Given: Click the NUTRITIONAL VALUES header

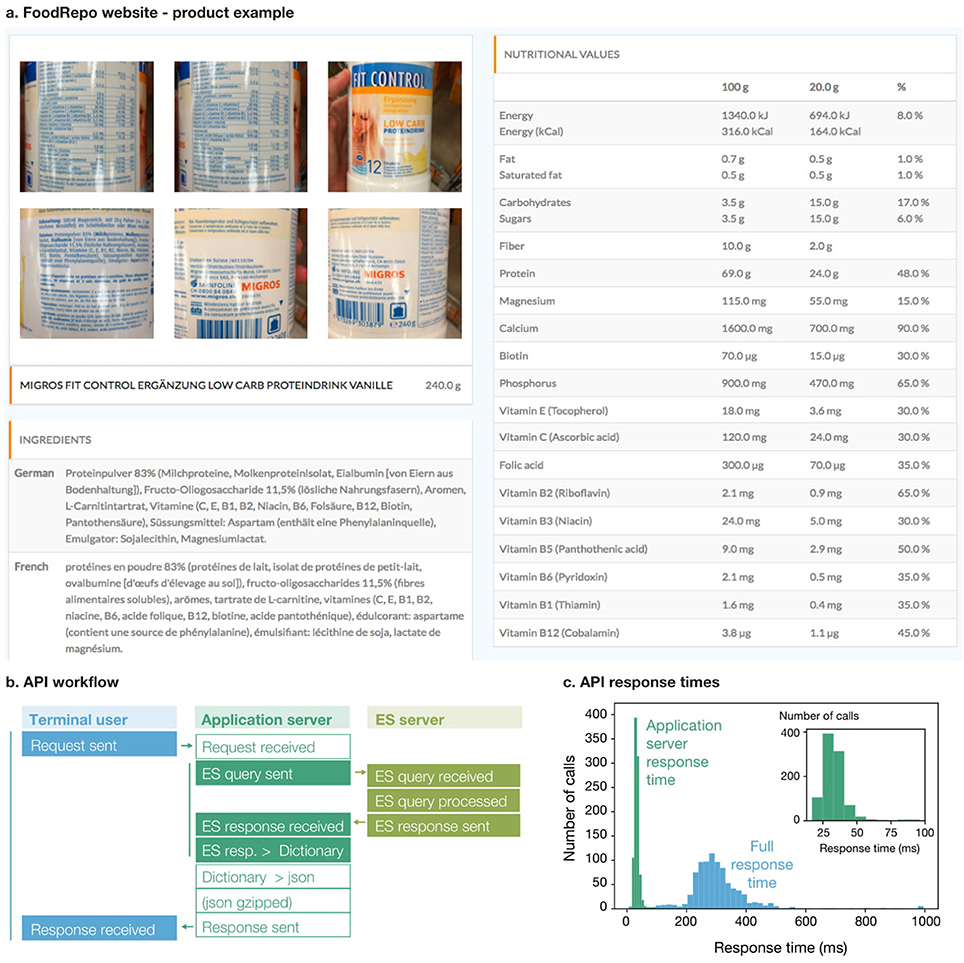Looking at the screenshot, I should [x=561, y=54].
